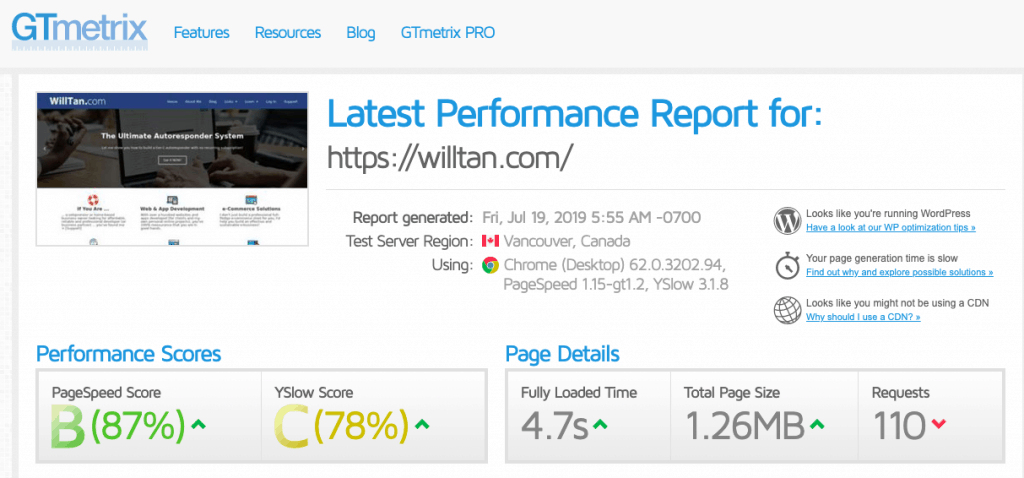
Task: Click the Chrome browser icon
Action: (490, 265)
